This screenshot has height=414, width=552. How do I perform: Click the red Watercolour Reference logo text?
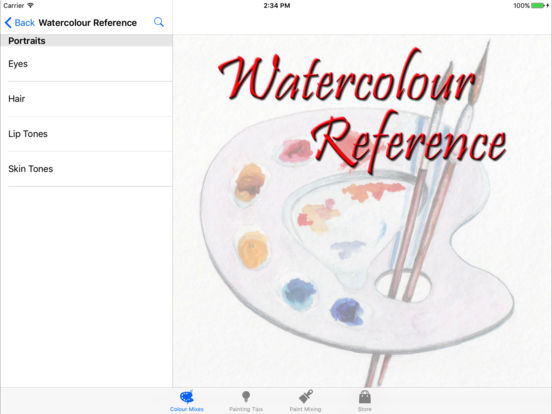(363, 111)
